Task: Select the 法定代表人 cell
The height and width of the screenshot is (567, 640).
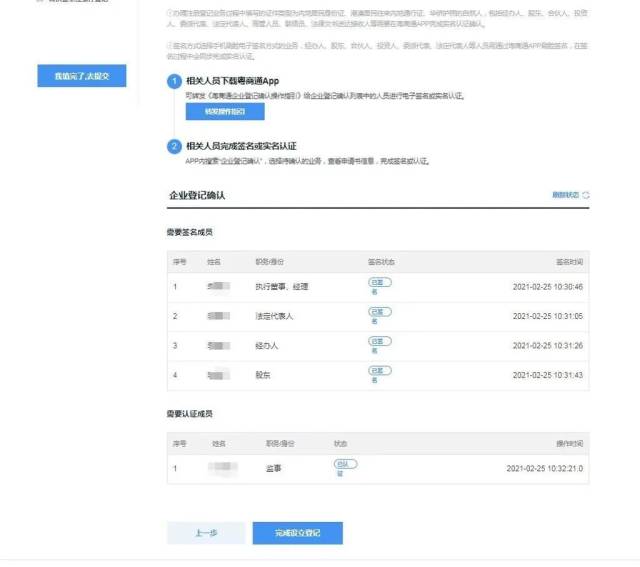Action: [274, 316]
